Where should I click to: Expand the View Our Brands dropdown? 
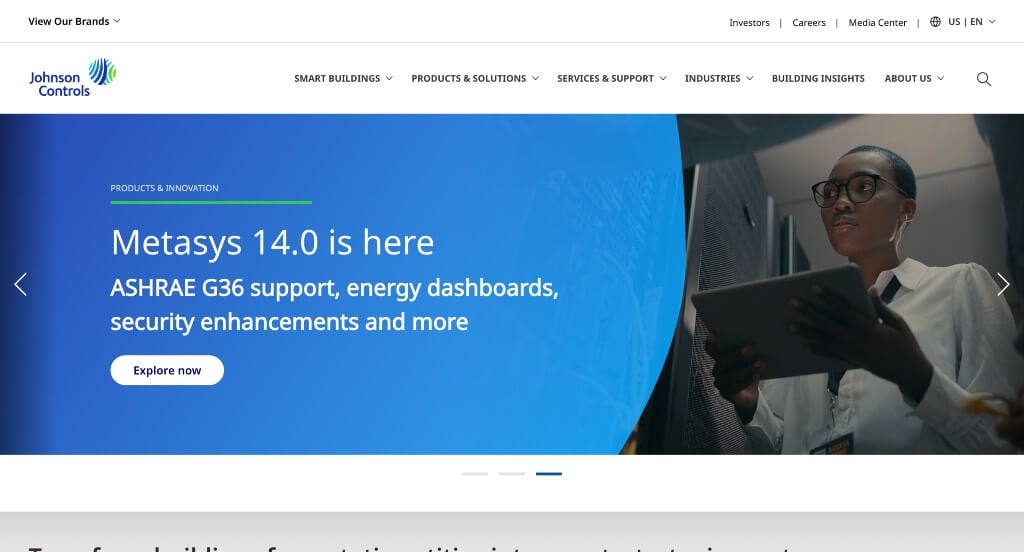74,21
